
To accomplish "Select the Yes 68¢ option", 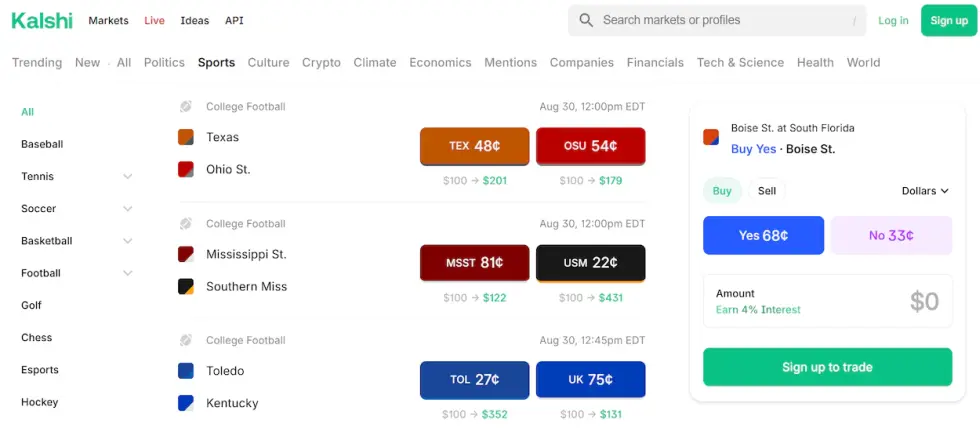I will 763,236.
